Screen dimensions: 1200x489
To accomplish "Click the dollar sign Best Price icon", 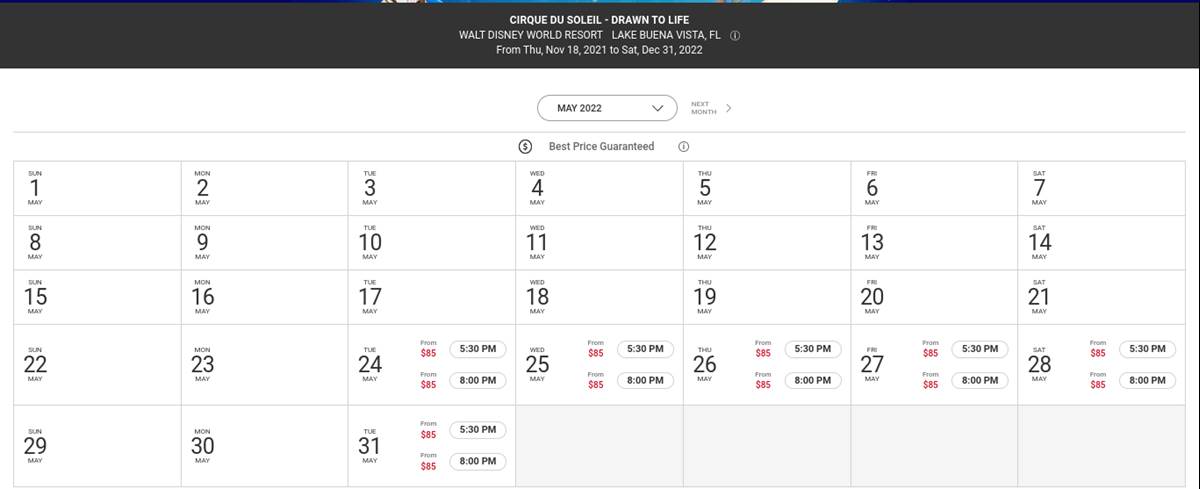I will point(526,147).
